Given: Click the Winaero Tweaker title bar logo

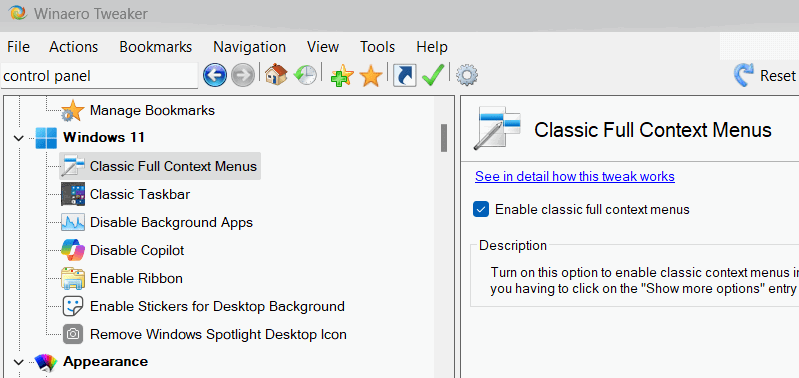Looking at the screenshot, I should click(17, 13).
